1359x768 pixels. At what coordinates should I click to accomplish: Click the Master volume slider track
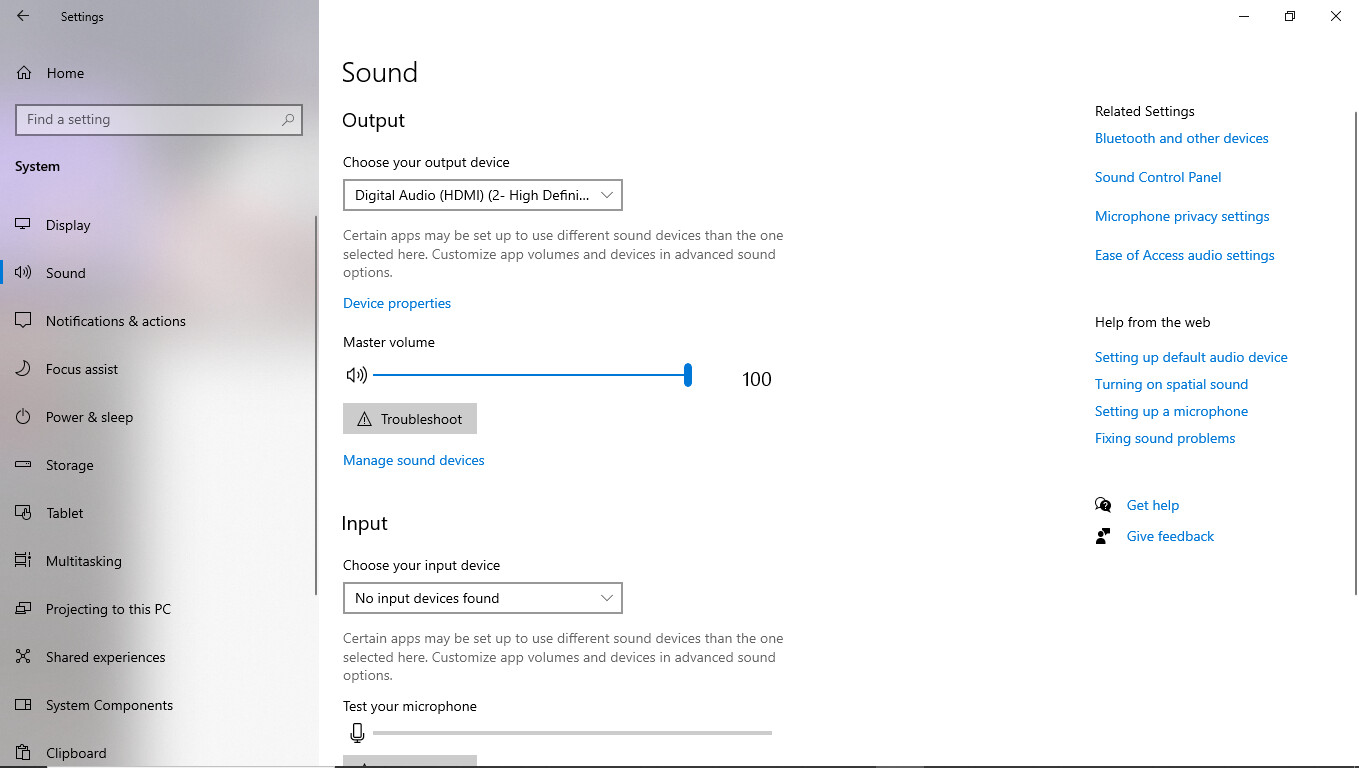(x=530, y=375)
